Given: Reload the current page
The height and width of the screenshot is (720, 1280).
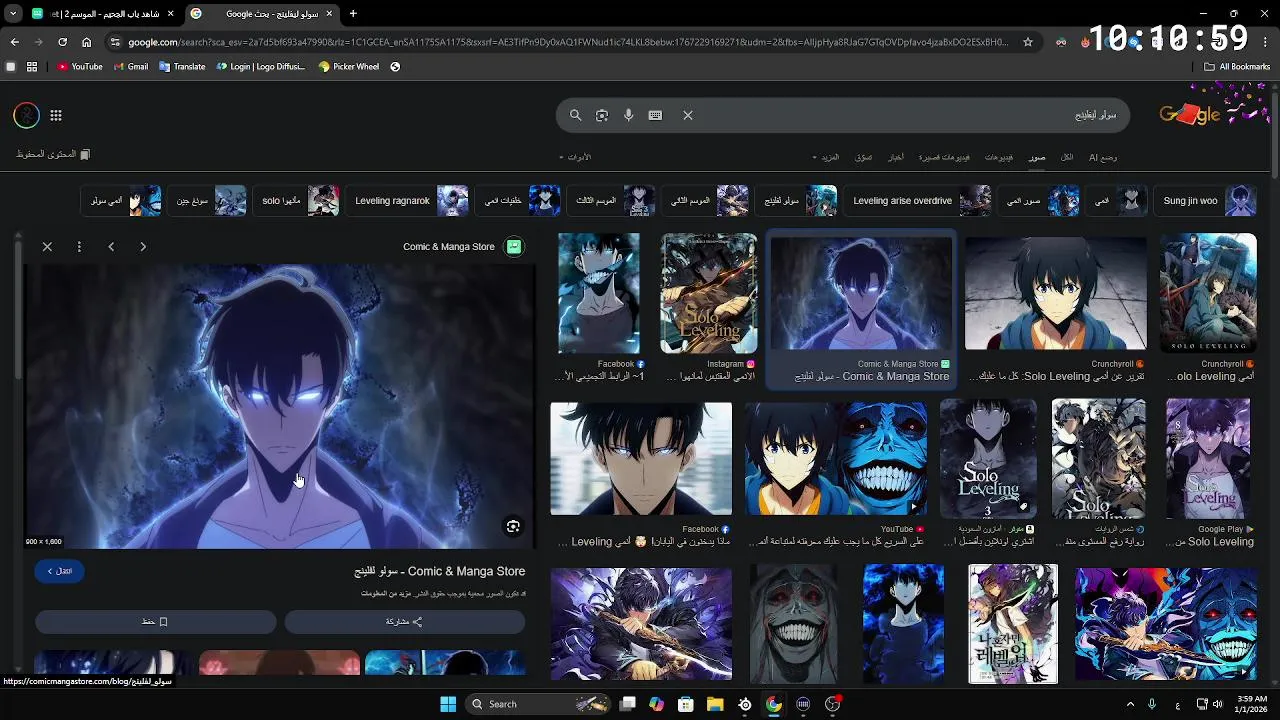Looking at the screenshot, I should point(62,42).
